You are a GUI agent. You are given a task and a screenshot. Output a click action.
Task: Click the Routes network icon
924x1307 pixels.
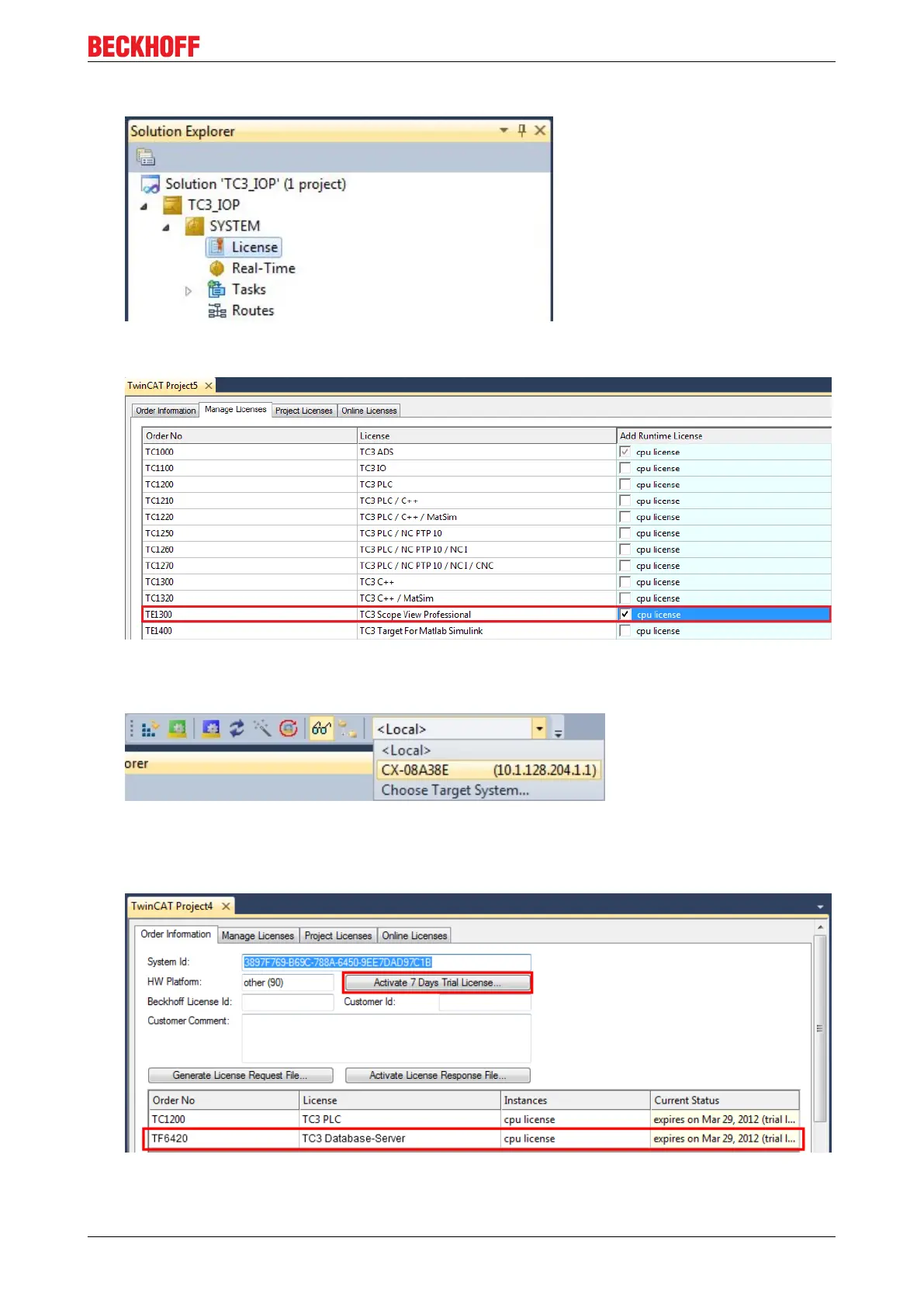tap(216, 311)
